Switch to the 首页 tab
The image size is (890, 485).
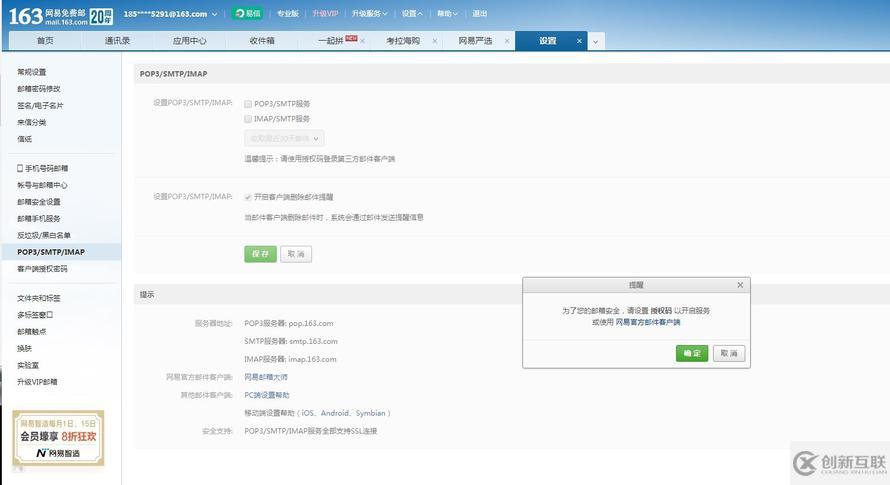(x=45, y=41)
